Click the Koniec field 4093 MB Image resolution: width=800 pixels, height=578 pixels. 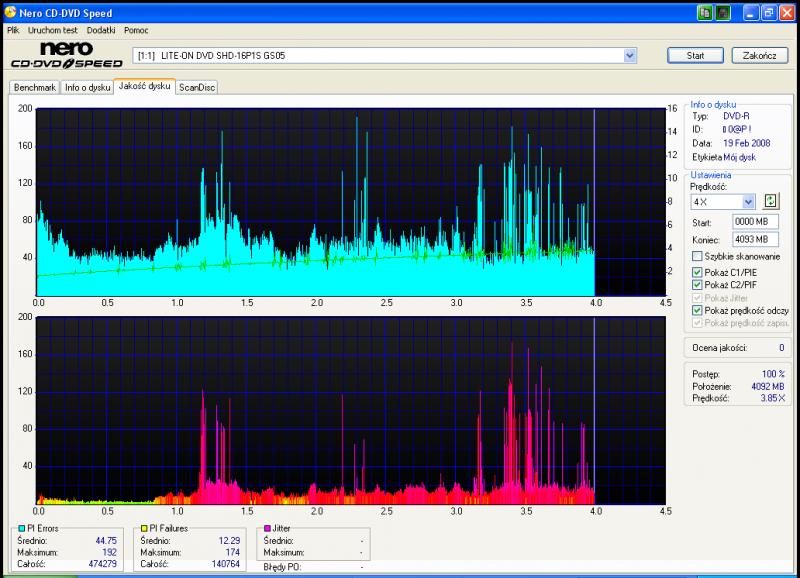coord(755,239)
